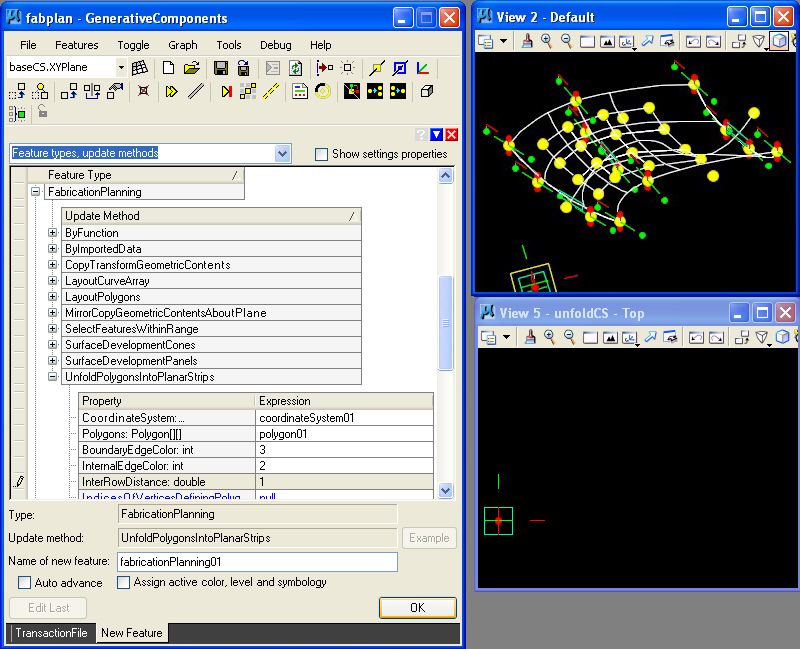Open the Help menu
Viewport: 800px width, 649px height.
320,45
